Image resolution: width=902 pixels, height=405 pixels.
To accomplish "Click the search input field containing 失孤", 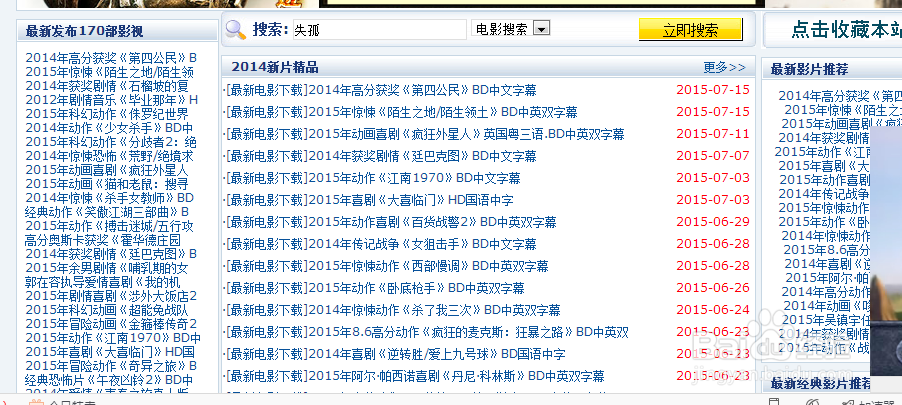I will [x=380, y=30].
